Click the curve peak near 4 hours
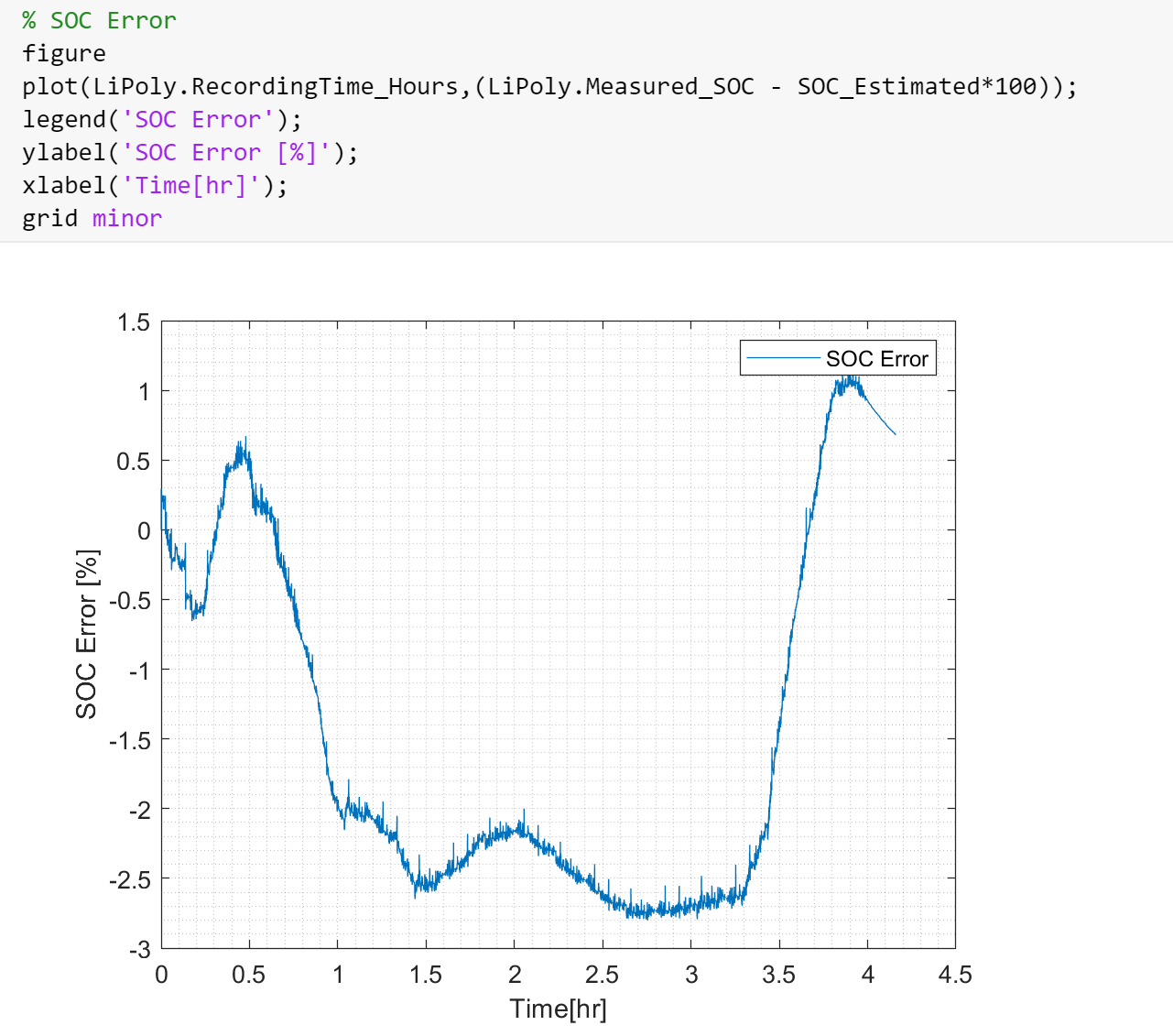This screenshot has width=1173, height=1036. 851,380
